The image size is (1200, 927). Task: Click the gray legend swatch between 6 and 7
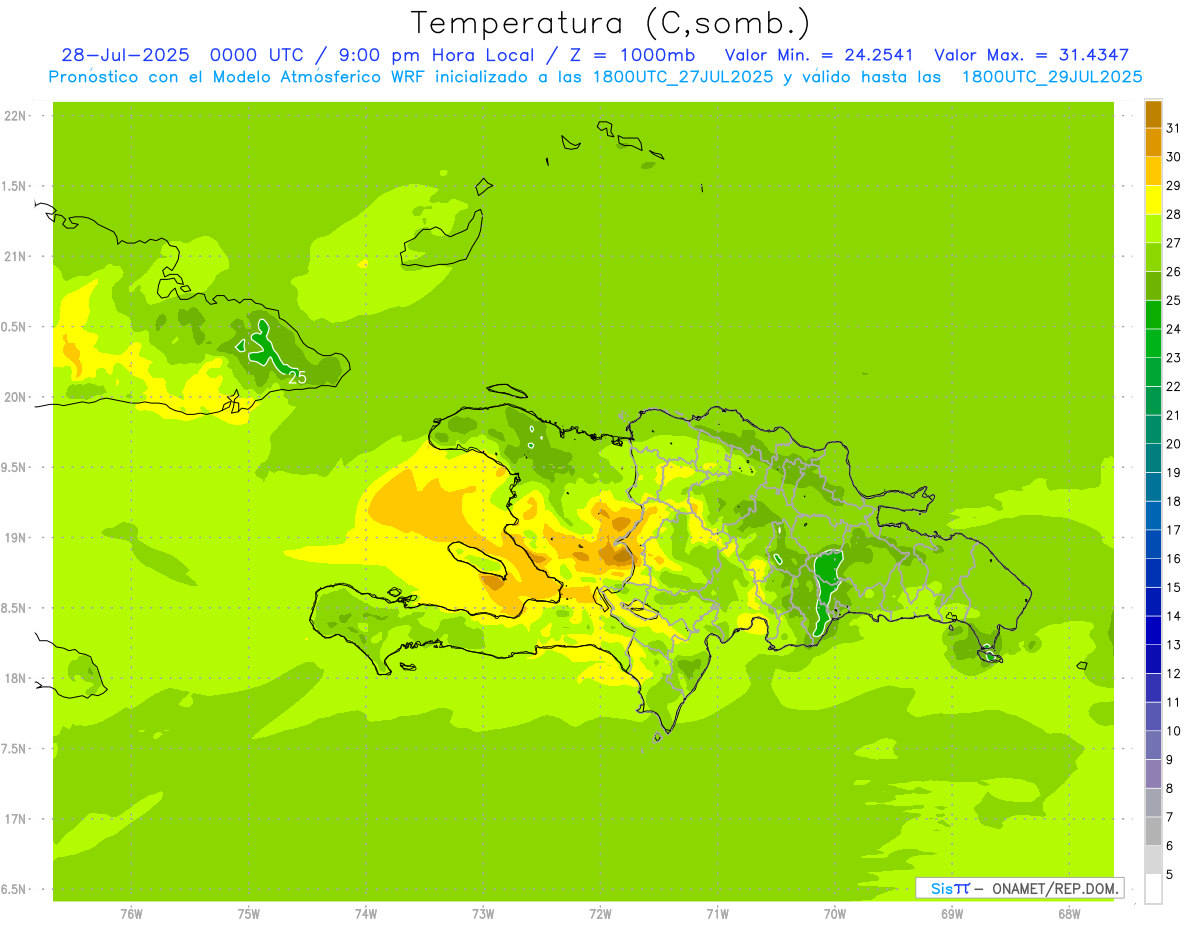(x=1153, y=831)
